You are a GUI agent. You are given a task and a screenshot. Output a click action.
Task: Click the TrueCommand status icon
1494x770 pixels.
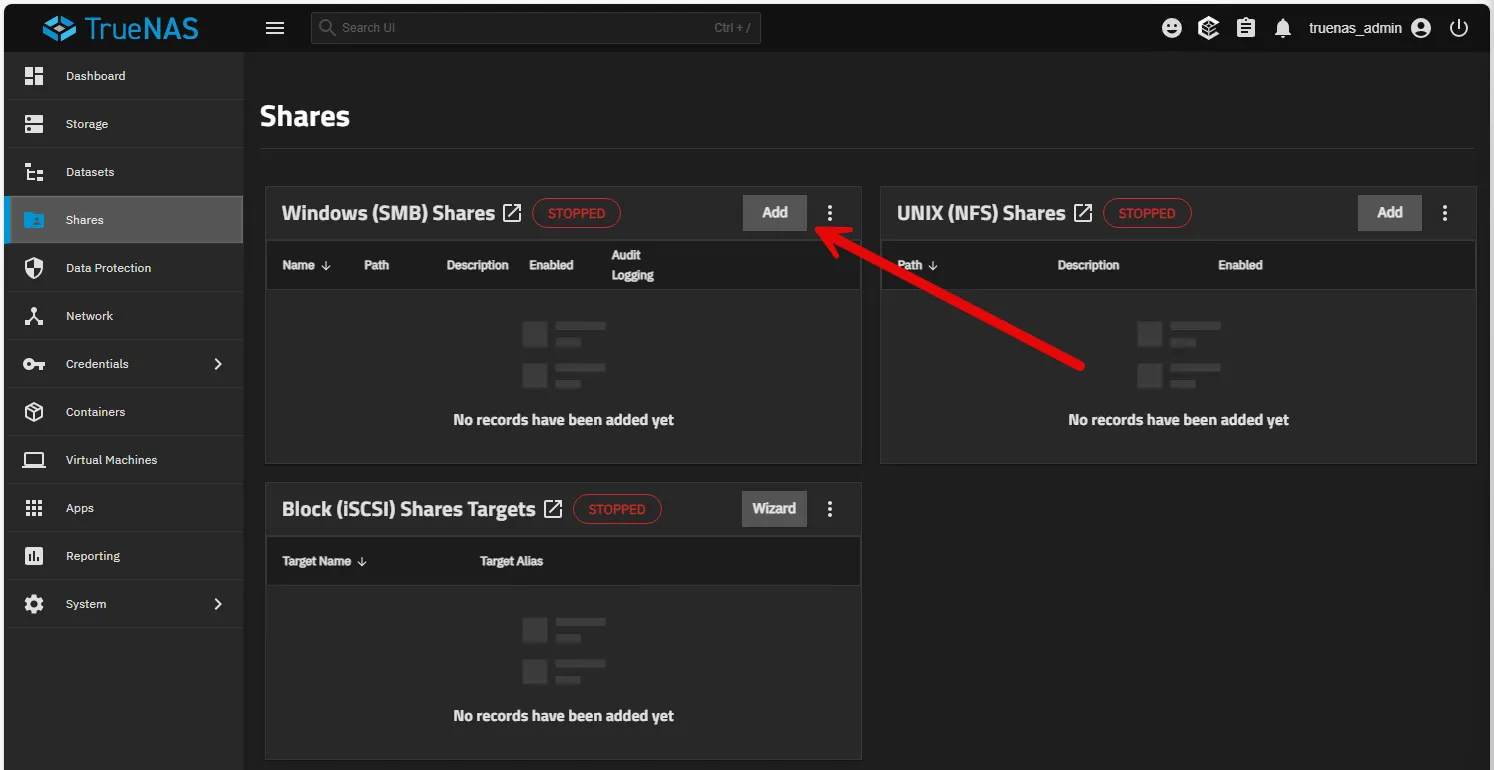[x=1209, y=28]
